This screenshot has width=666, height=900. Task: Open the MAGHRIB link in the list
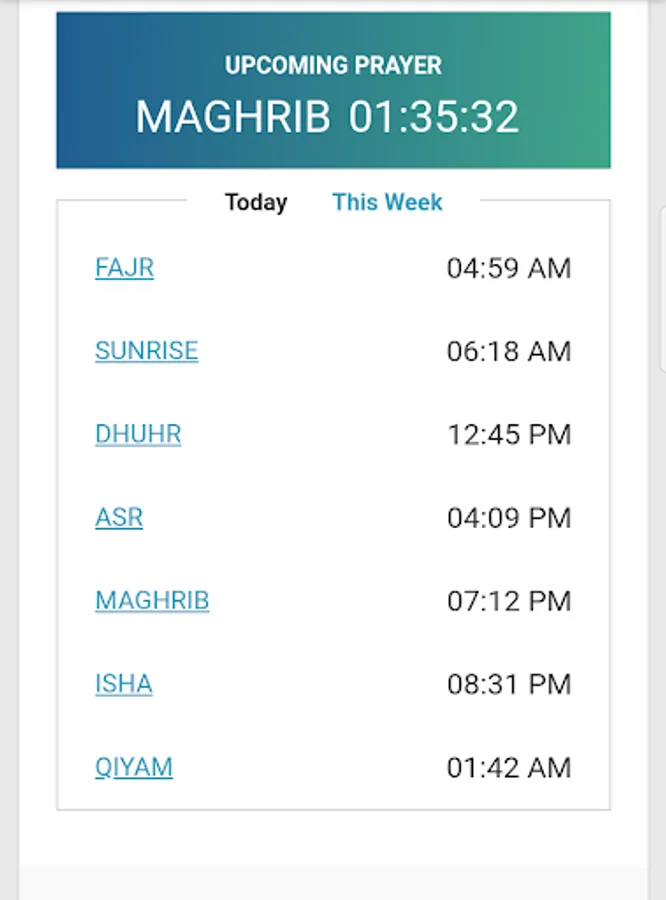click(152, 601)
